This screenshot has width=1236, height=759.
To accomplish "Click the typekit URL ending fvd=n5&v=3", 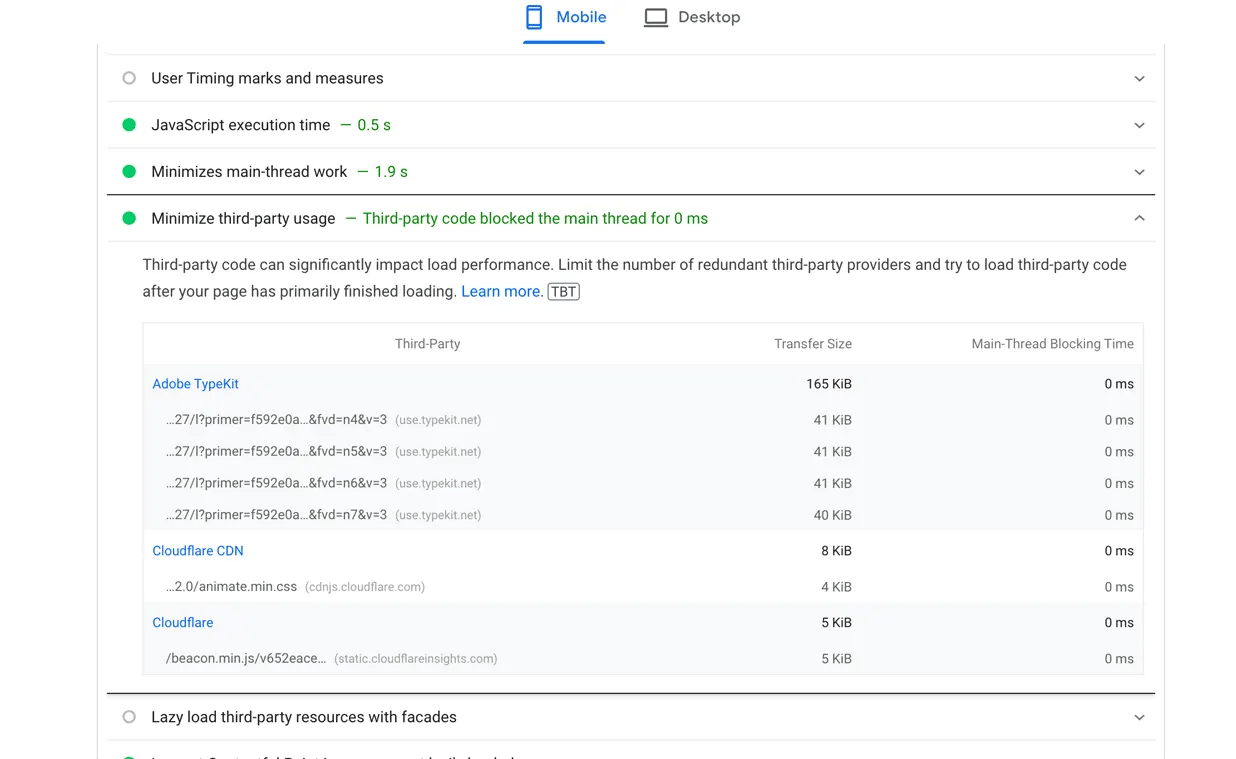I will pyautogui.click(x=277, y=452).
